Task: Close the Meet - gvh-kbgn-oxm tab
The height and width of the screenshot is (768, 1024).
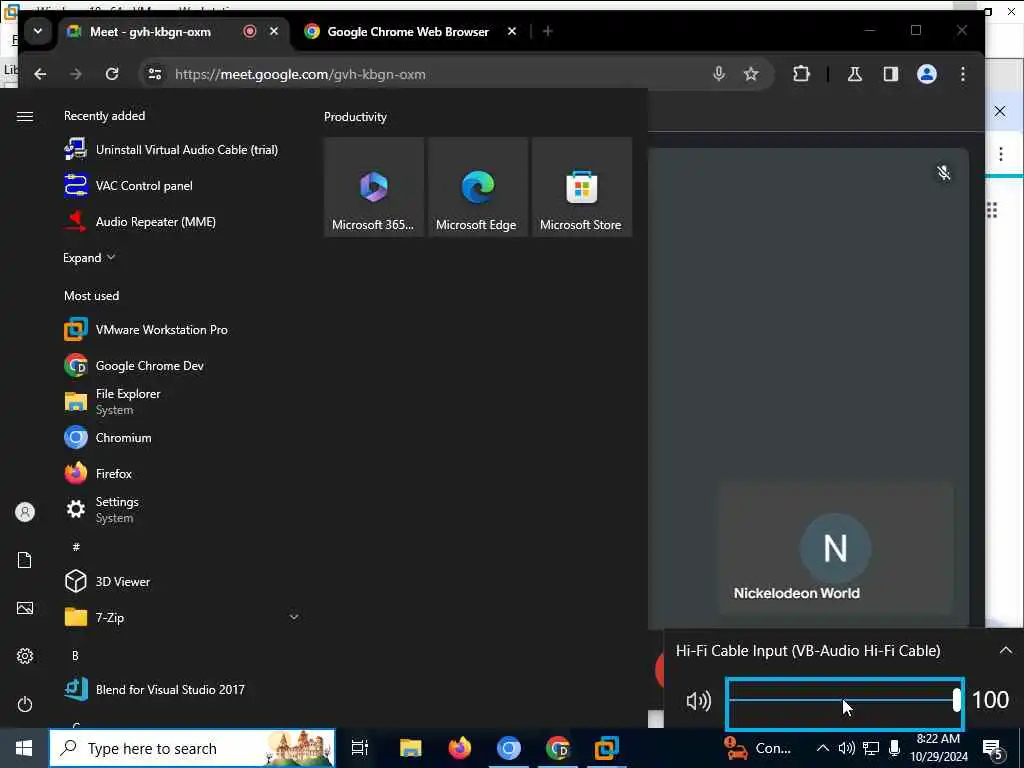Action: pyautogui.click(x=274, y=31)
